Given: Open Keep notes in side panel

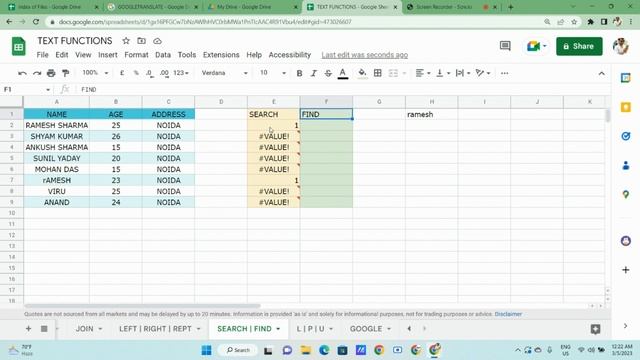Looking at the screenshot, I should (626, 107).
